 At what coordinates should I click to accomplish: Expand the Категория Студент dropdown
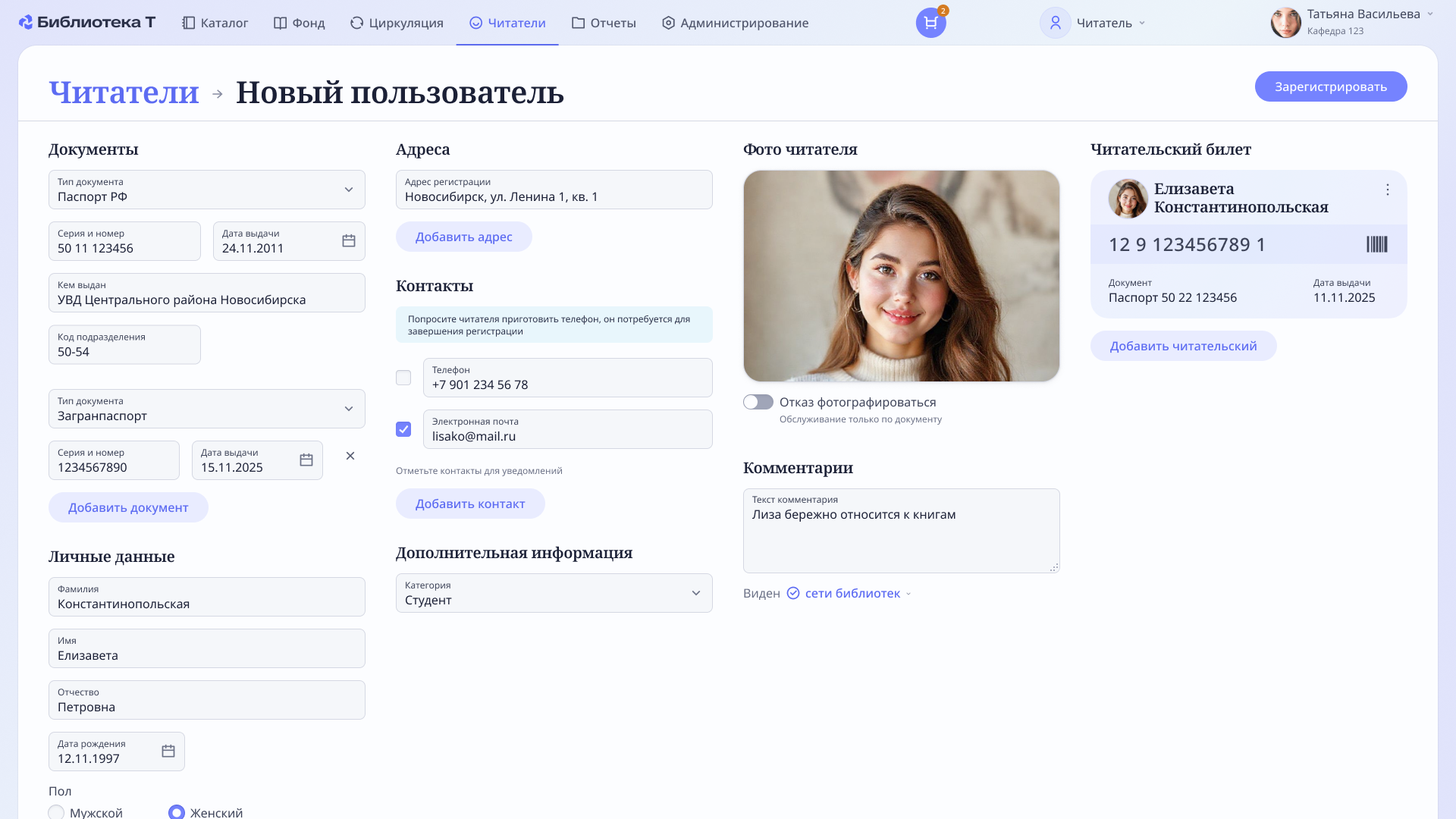[696, 593]
